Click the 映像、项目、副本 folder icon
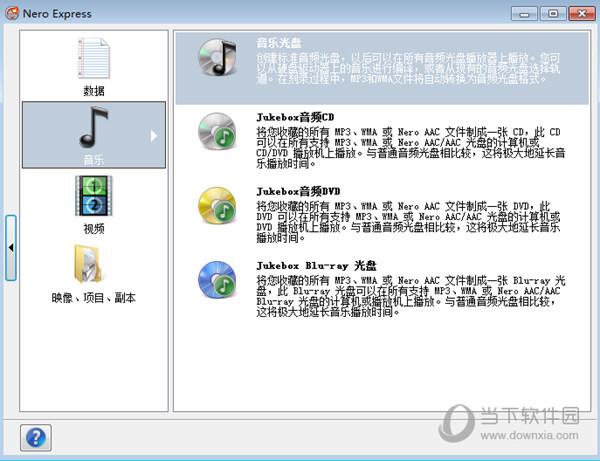Viewport: 600px width, 461px height. (x=93, y=264)
